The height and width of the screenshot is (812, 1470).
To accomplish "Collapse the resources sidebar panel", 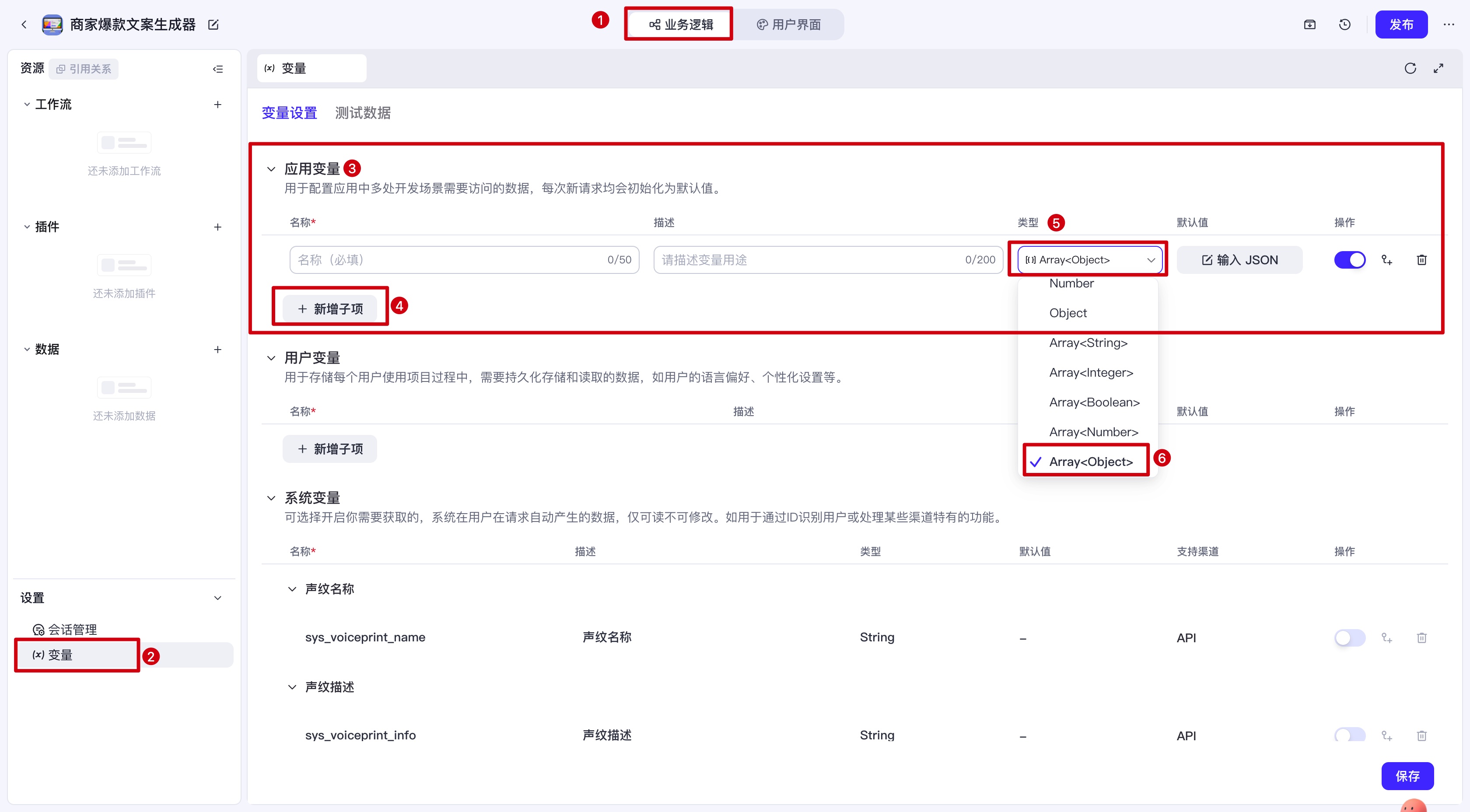I will (217, 69).
